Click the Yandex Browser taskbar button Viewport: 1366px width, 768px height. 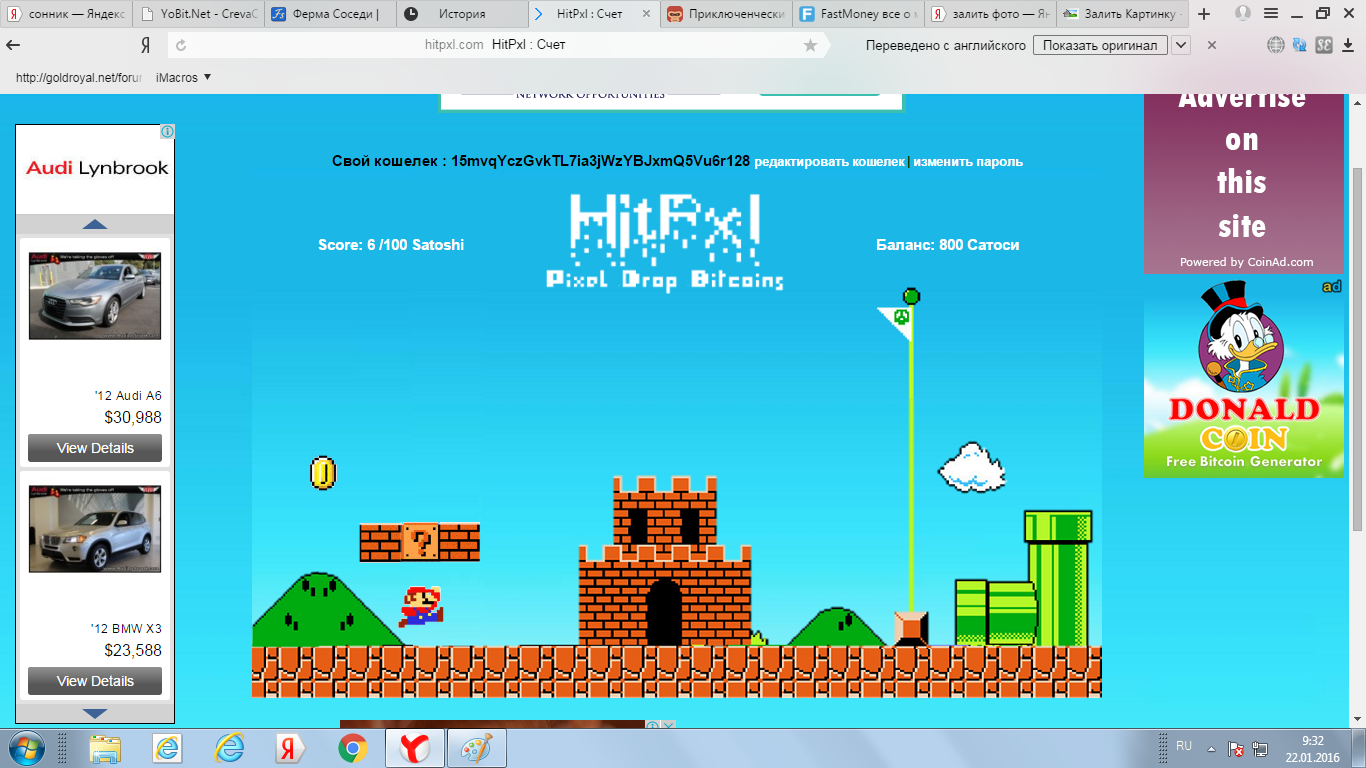coord(414,748)
